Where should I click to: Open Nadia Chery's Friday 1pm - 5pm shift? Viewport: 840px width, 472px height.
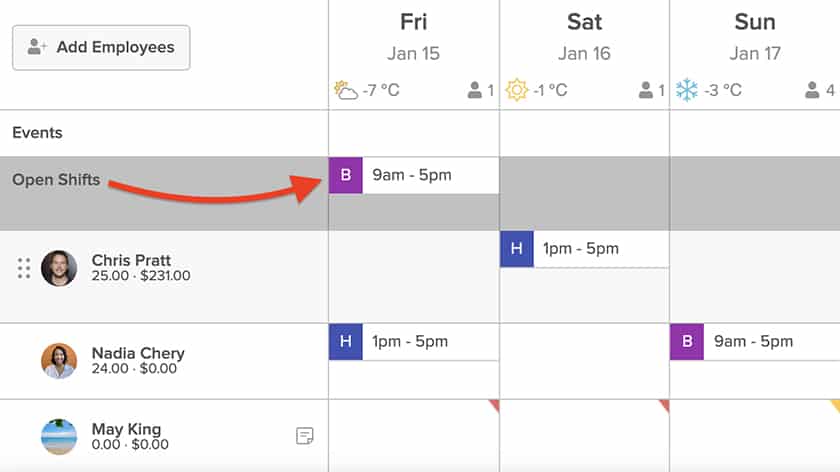[x=414, y=342]
